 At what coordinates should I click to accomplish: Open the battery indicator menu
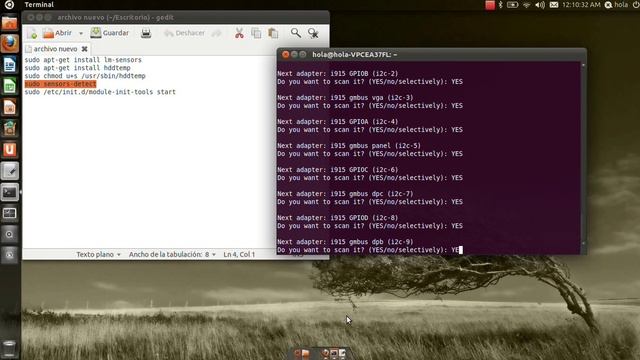[x=513, y=5]
